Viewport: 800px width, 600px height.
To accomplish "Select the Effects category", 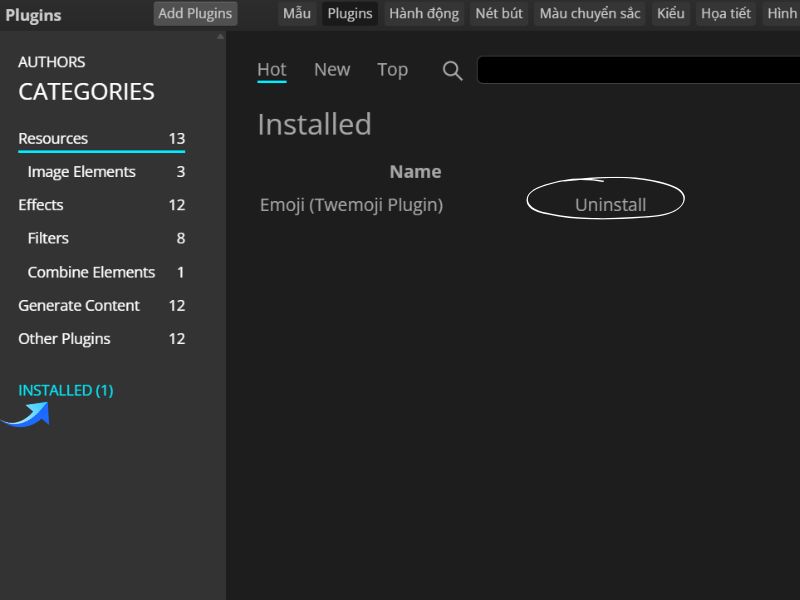I will point(102,205).
